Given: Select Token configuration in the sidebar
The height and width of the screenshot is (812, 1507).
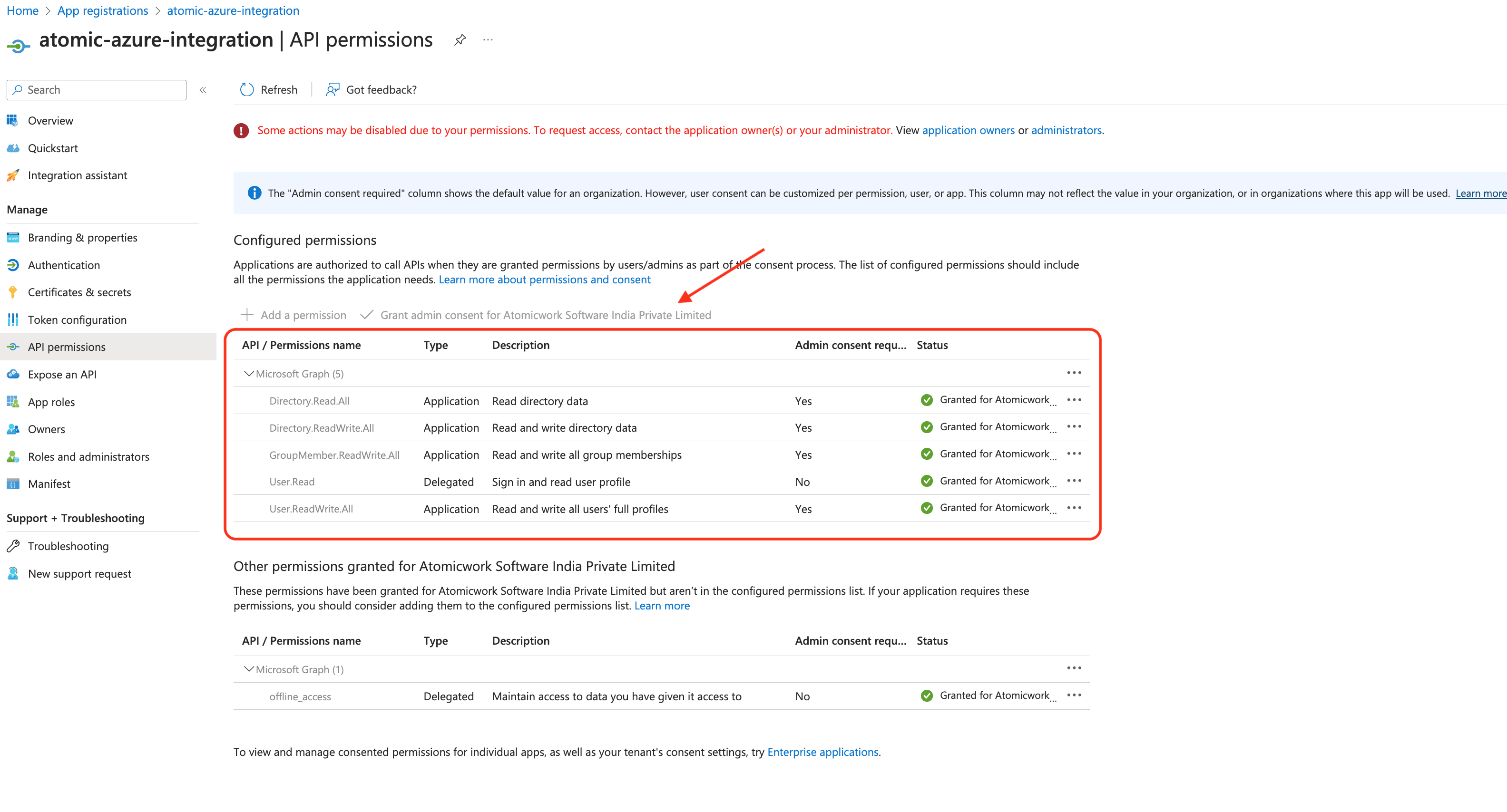Looking at the screenshot, I should pos(77,320).
